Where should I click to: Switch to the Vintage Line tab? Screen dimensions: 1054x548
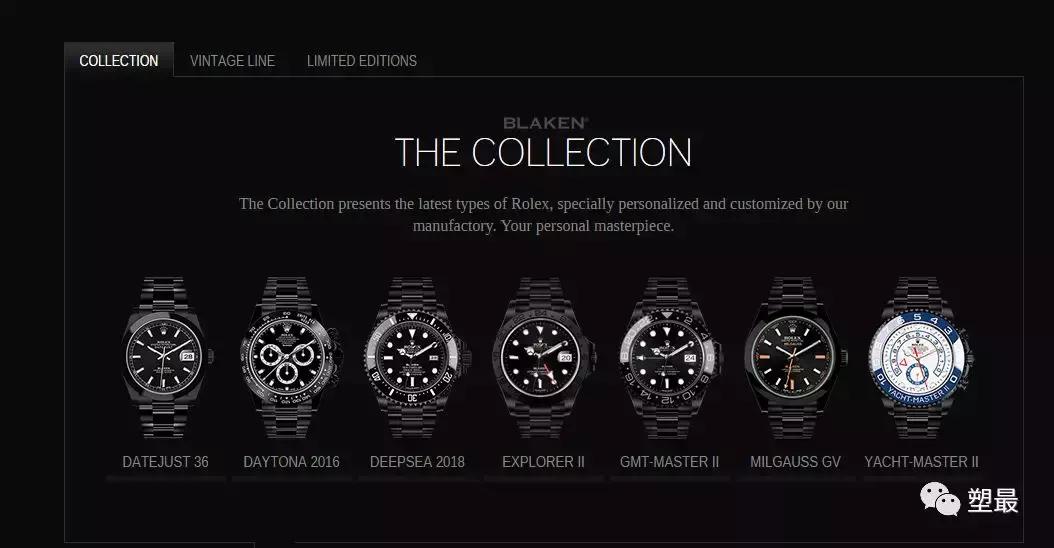tap(232, 61)
